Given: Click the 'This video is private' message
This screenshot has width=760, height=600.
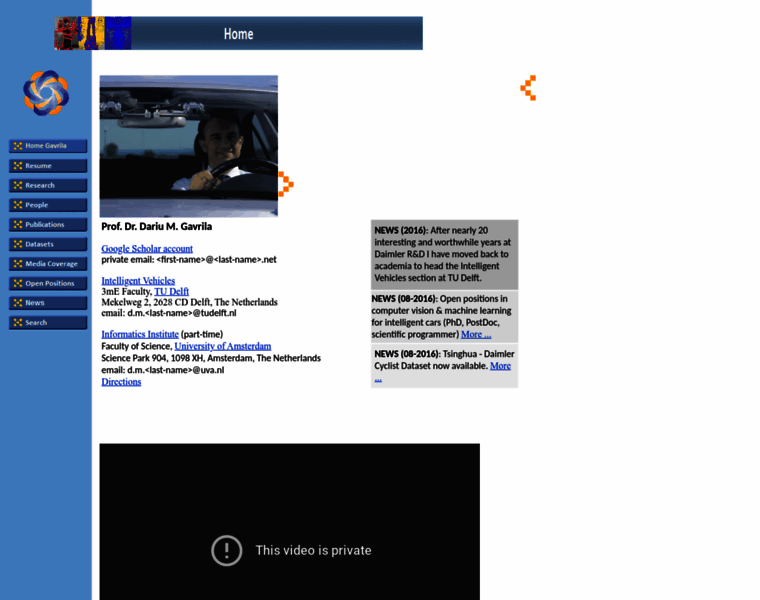Looking at the screenshot, I should point(314,551).
